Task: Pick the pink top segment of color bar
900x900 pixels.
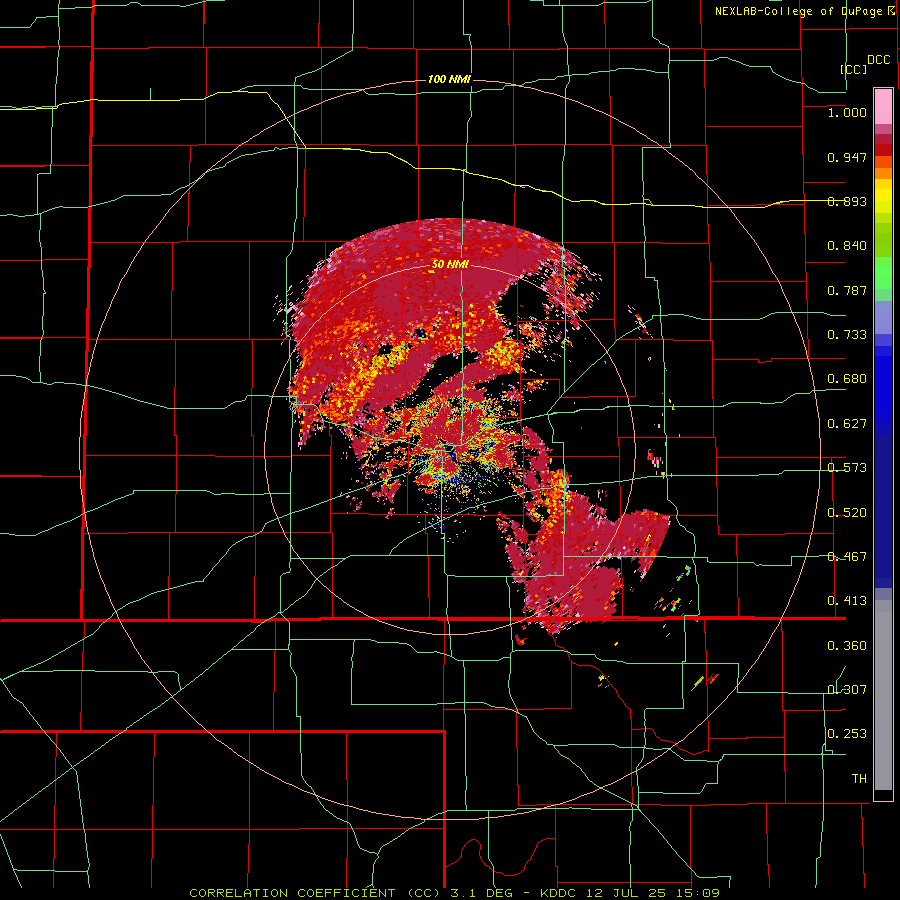Action: pos(883,107)
